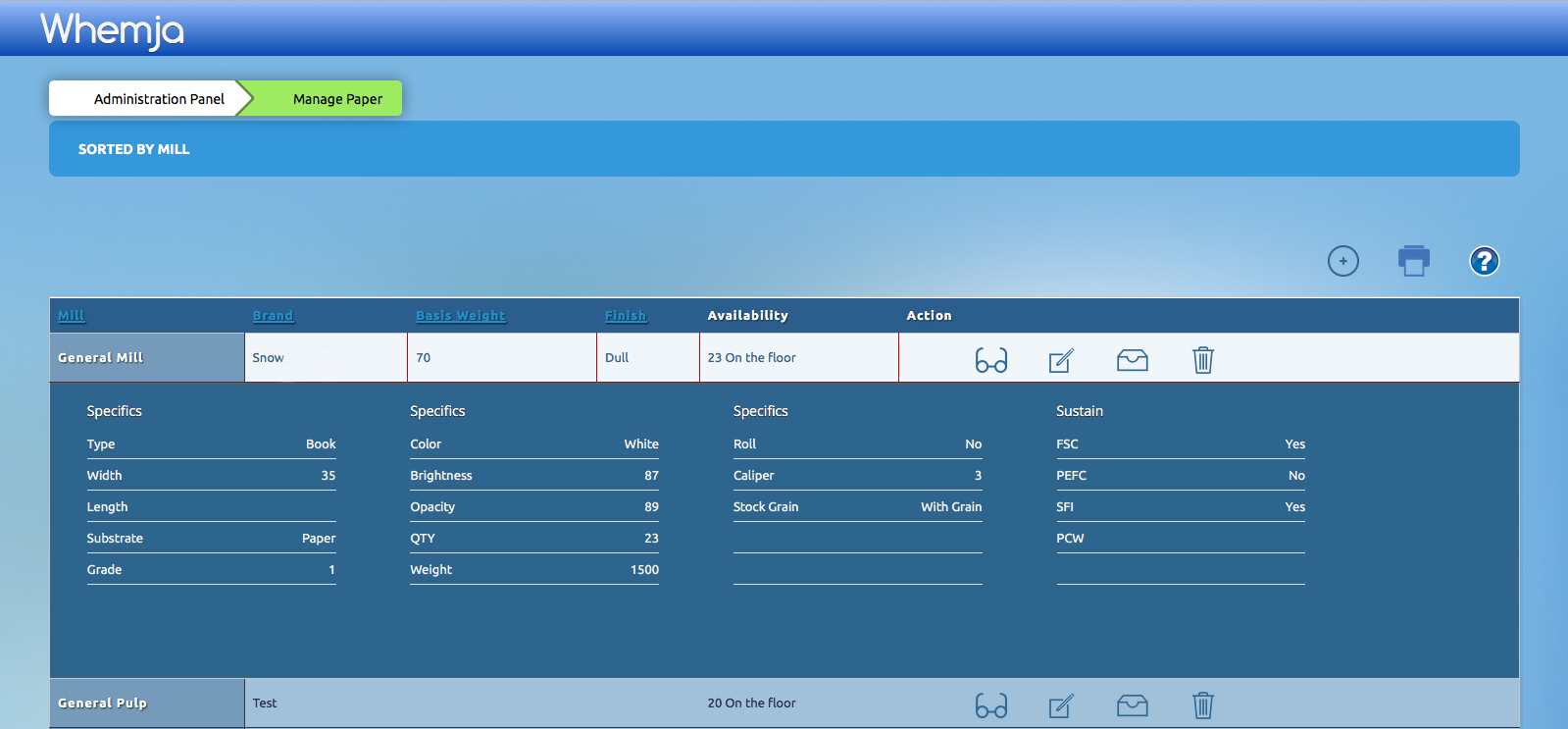View General Pulp paper with glasses icon
The width and height of the screenshot is (1568, 729).
(990, 705)
